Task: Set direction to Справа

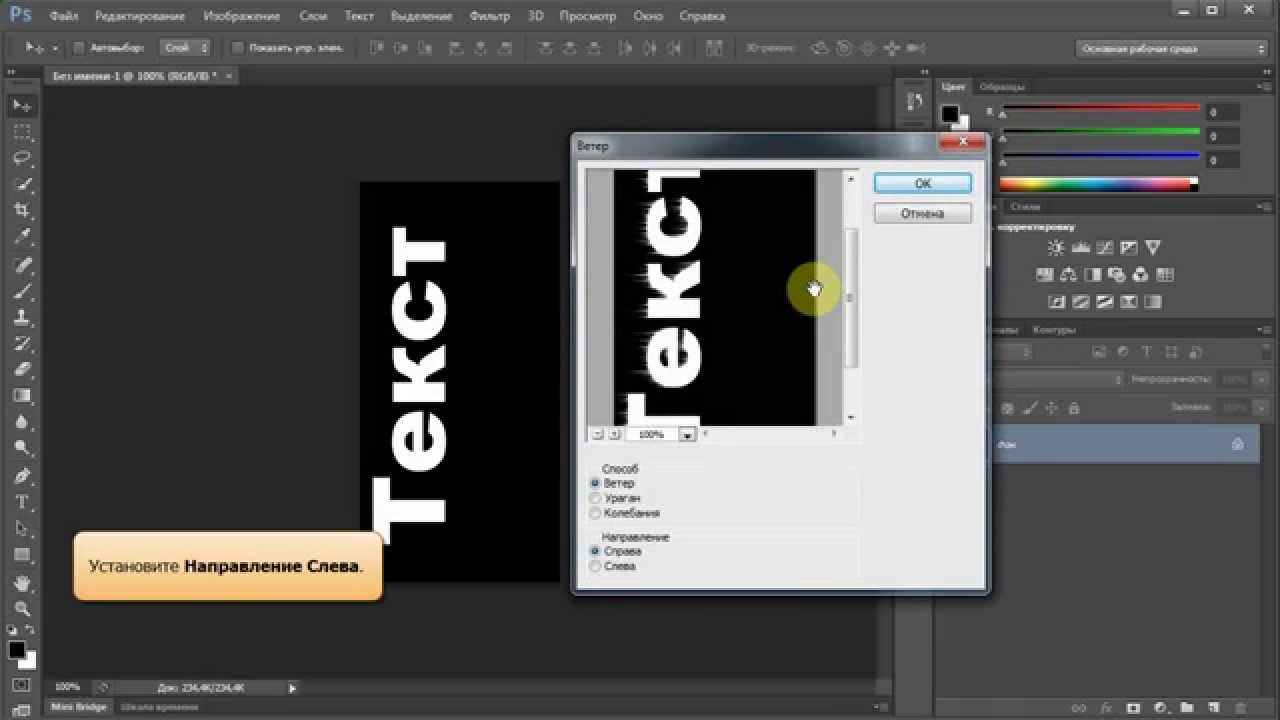Action: [x=595, y=551]
